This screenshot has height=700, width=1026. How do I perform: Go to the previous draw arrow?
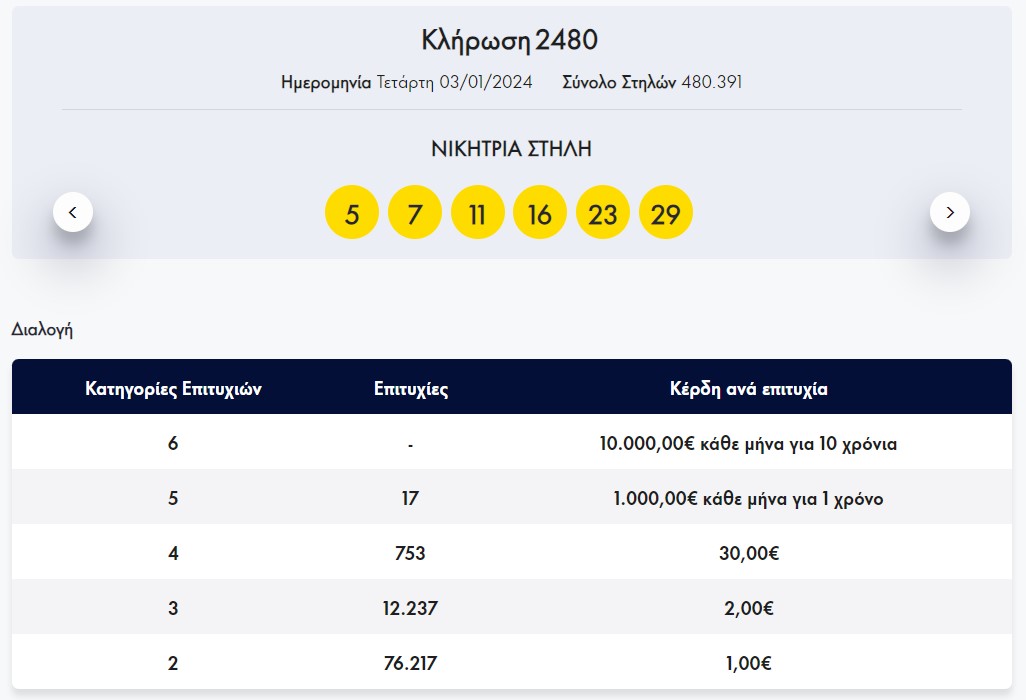pyautogui.click(x=73, y=212)
